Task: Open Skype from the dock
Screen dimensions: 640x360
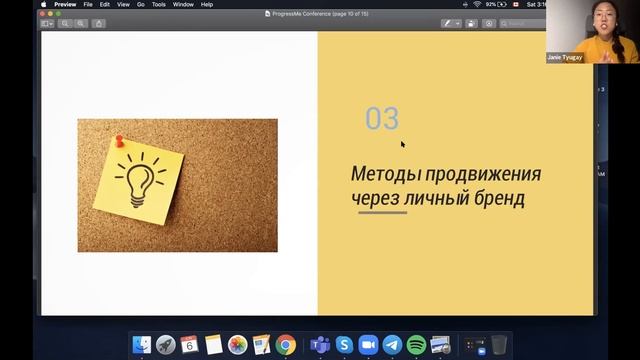Action: 344,345
